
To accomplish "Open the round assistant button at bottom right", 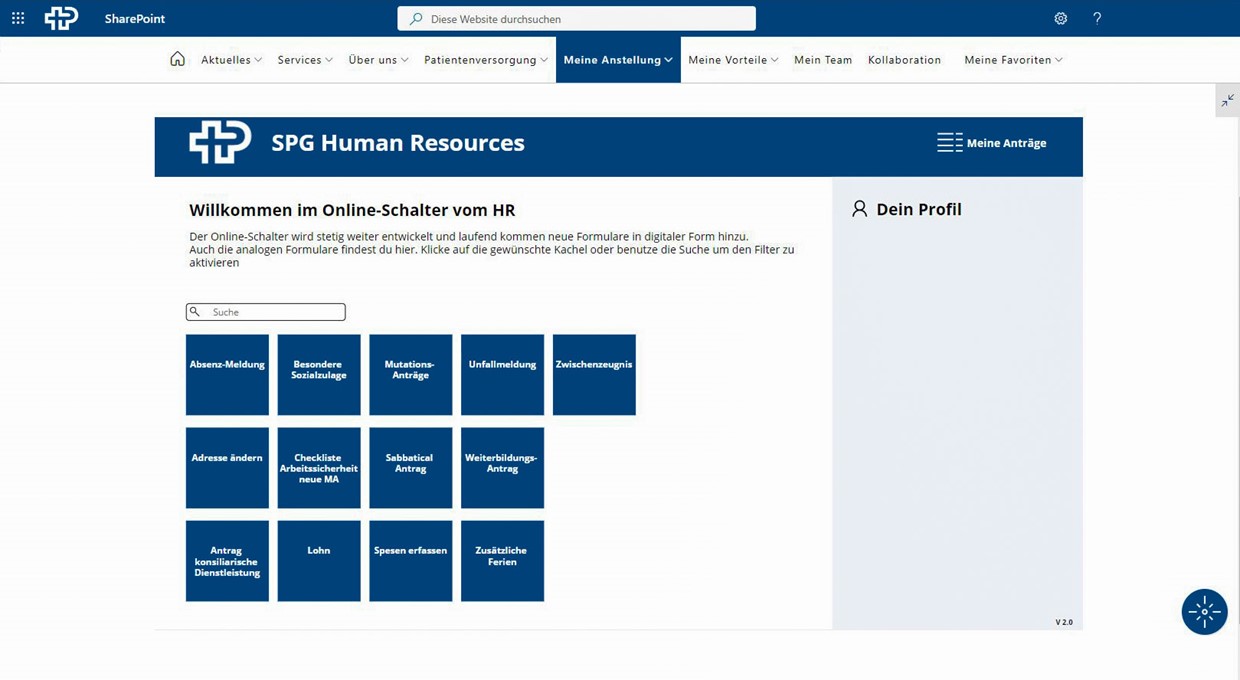I will click(x=1204, y=612).
